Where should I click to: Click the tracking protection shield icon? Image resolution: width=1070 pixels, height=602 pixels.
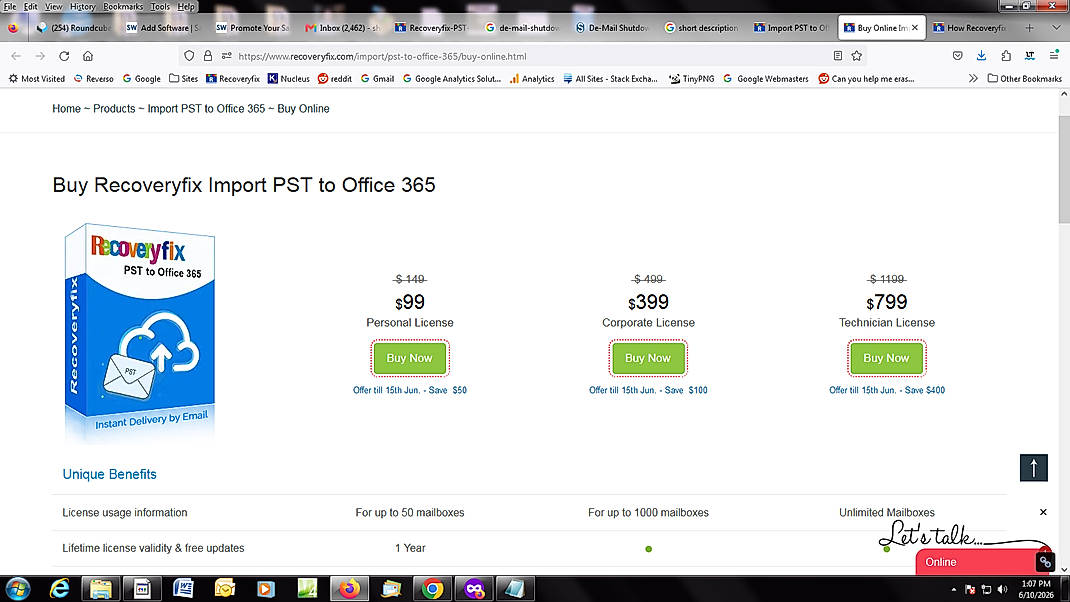[189, 56]
